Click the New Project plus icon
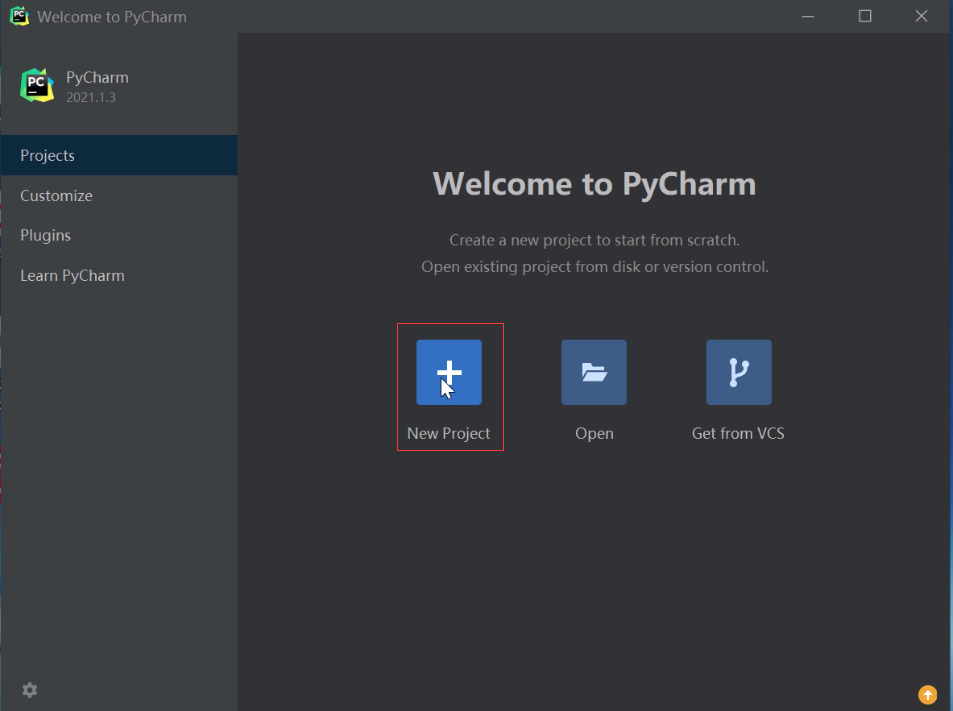Screen dimensions: 953x711 pos(449,372)
